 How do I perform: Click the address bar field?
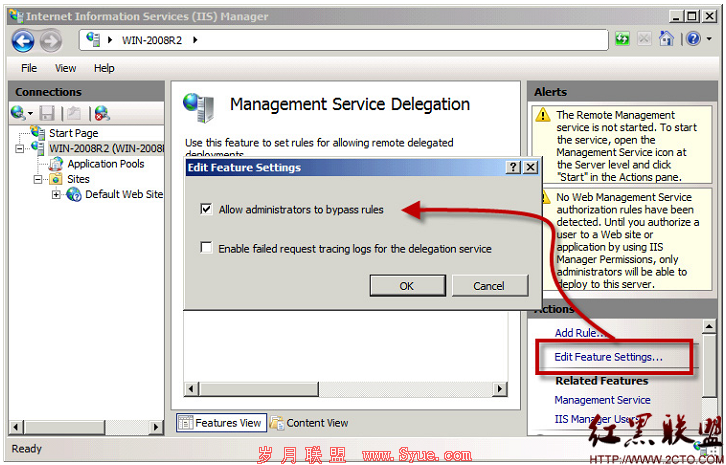[x=343, y=40]
